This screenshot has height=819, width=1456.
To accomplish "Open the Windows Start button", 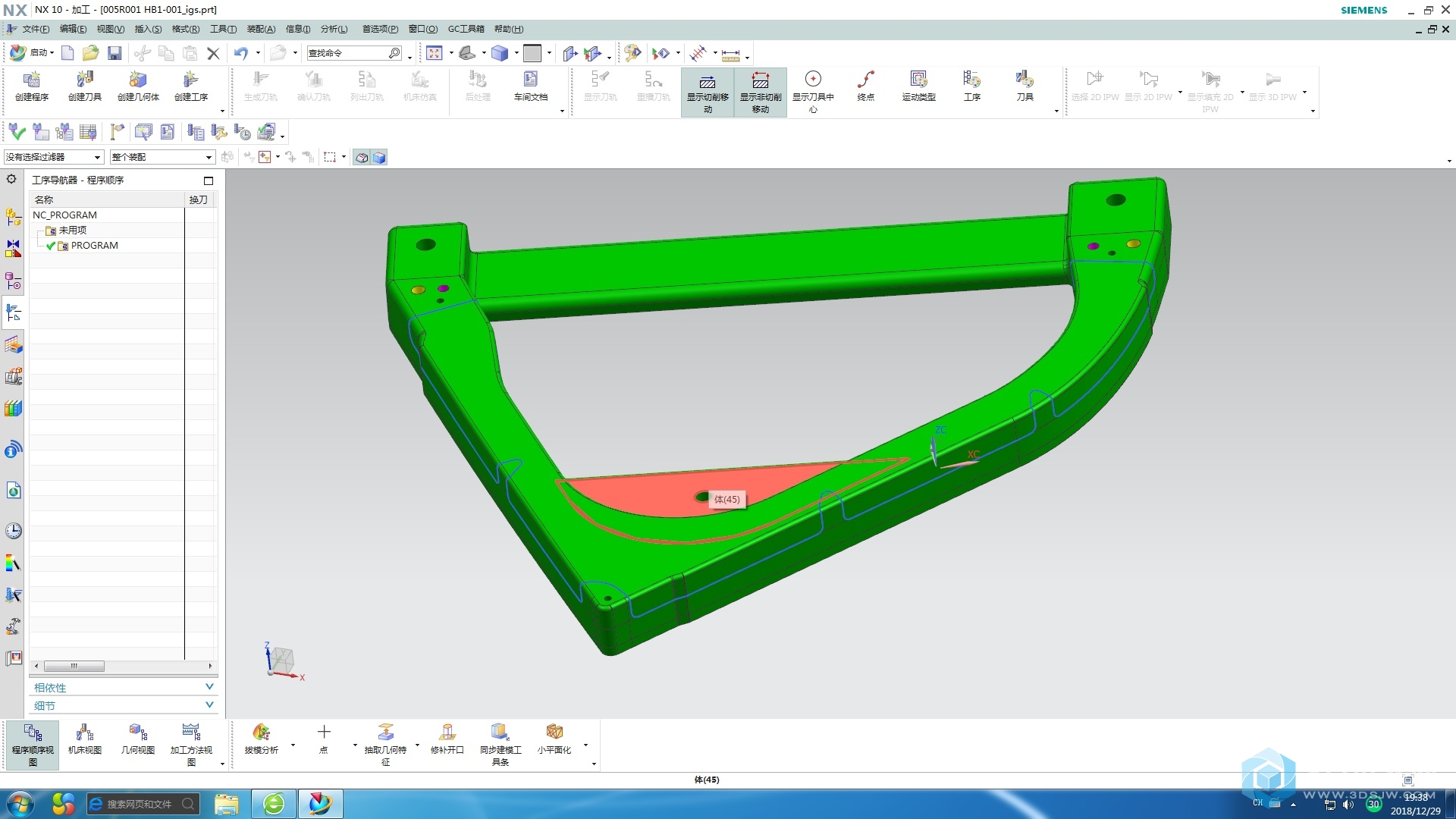I will (x=20, y=803).
